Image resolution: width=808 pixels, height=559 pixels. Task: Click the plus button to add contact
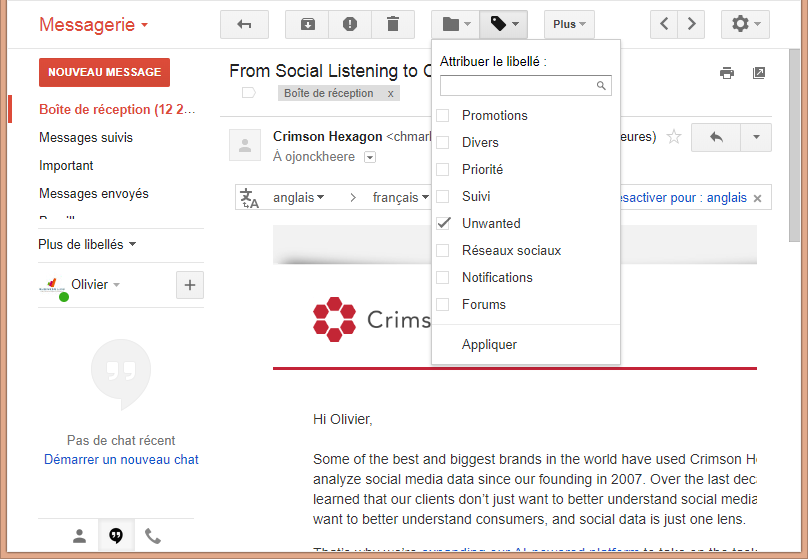pos(190,285)
